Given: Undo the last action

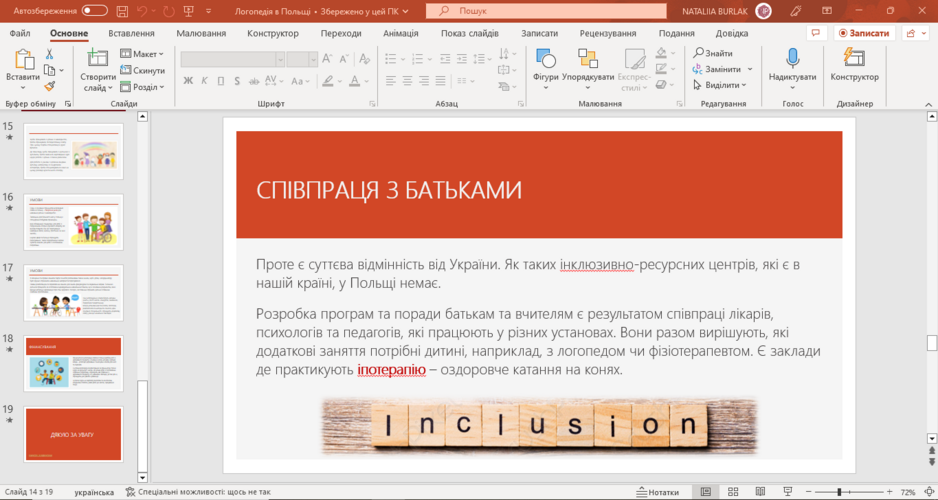Looking at the screenshot, I should pyautogui.click(x=142, y=11).
